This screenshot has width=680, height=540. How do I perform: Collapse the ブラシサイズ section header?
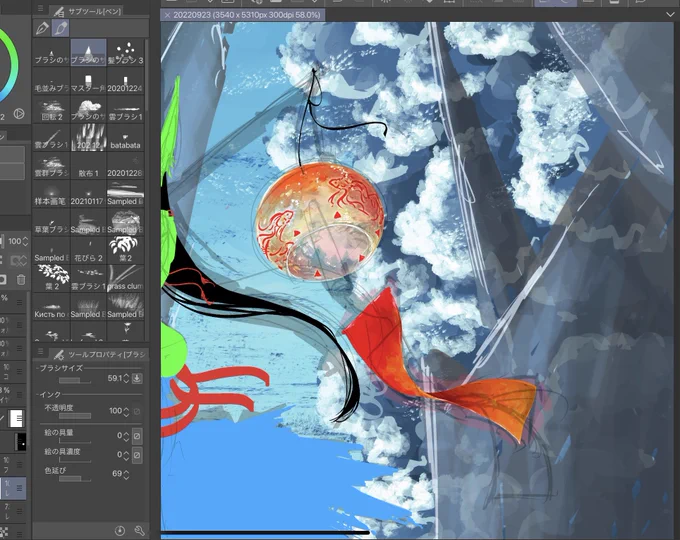tap(59, 368)
